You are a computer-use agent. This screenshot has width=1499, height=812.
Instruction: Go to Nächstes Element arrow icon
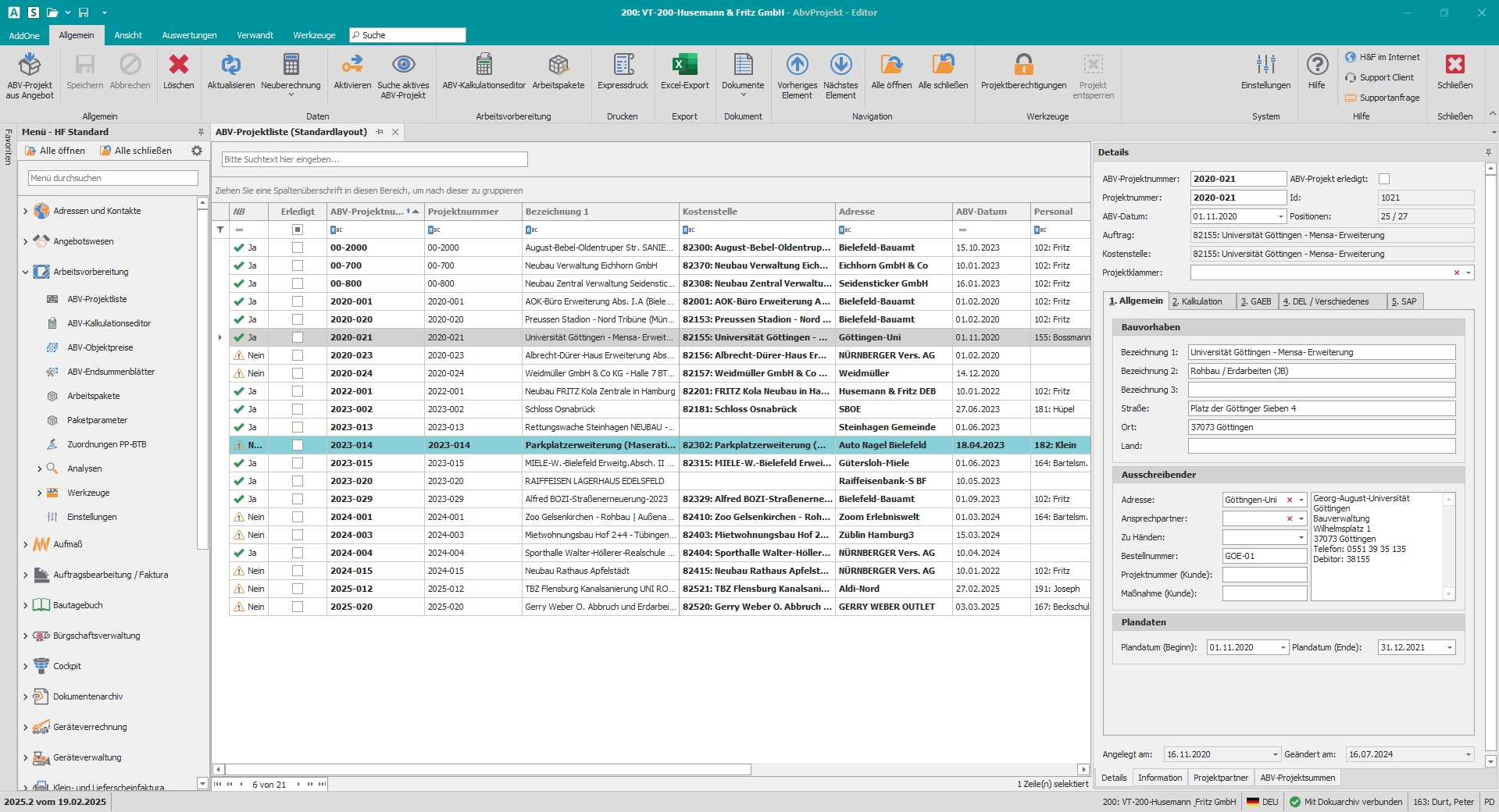click(841, 66)
